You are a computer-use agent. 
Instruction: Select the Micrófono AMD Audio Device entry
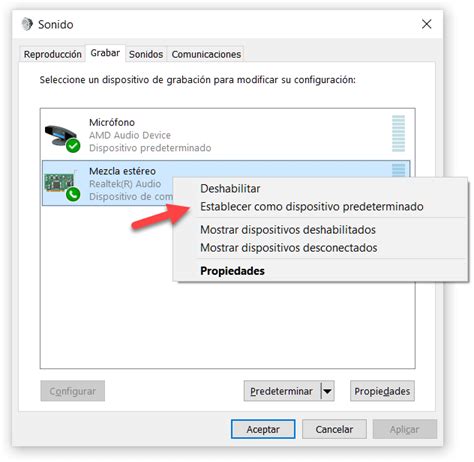point(226,135)
